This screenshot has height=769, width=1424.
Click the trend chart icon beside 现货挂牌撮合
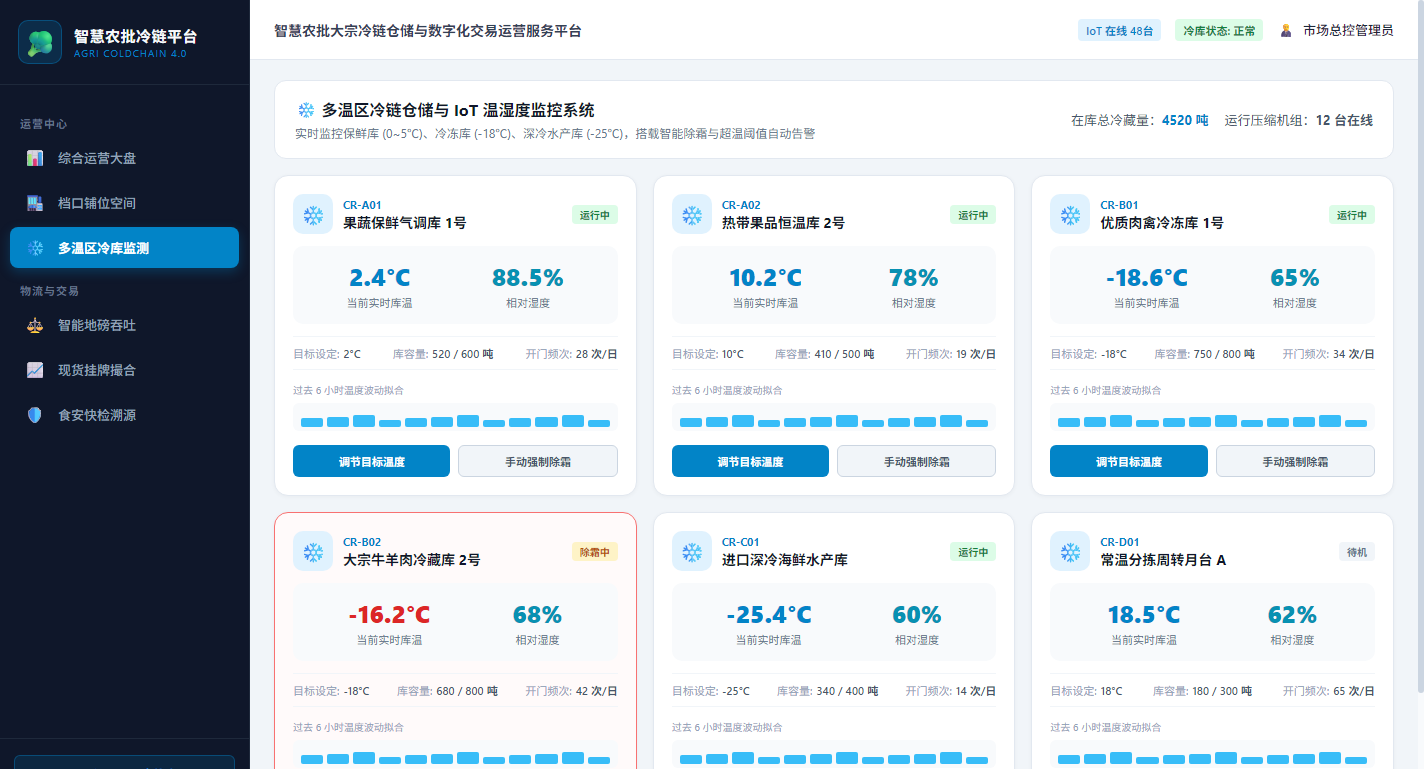(35, 370)
